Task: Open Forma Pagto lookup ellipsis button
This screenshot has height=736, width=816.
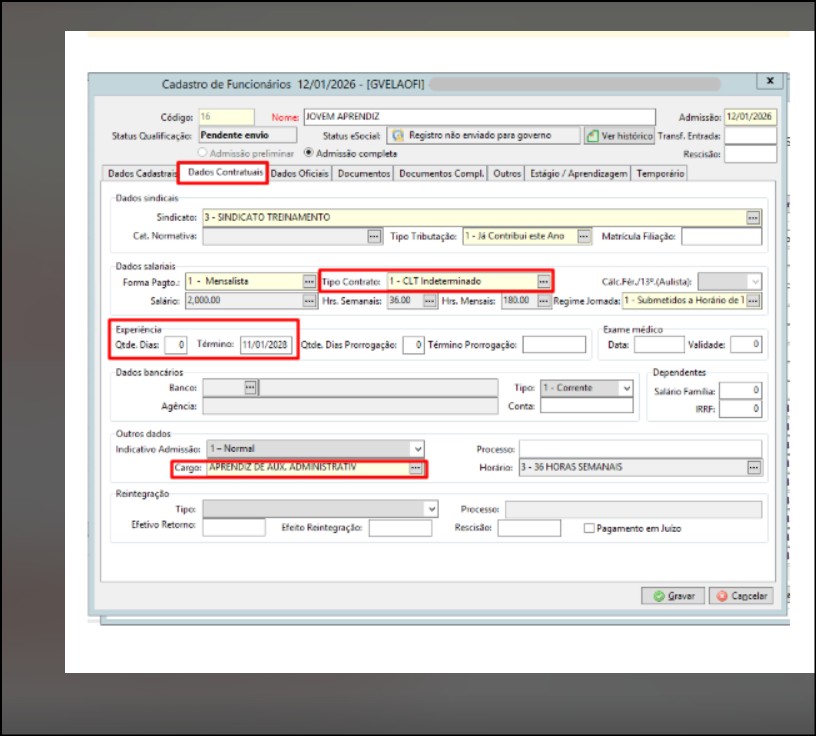Action: coord(309,282)
